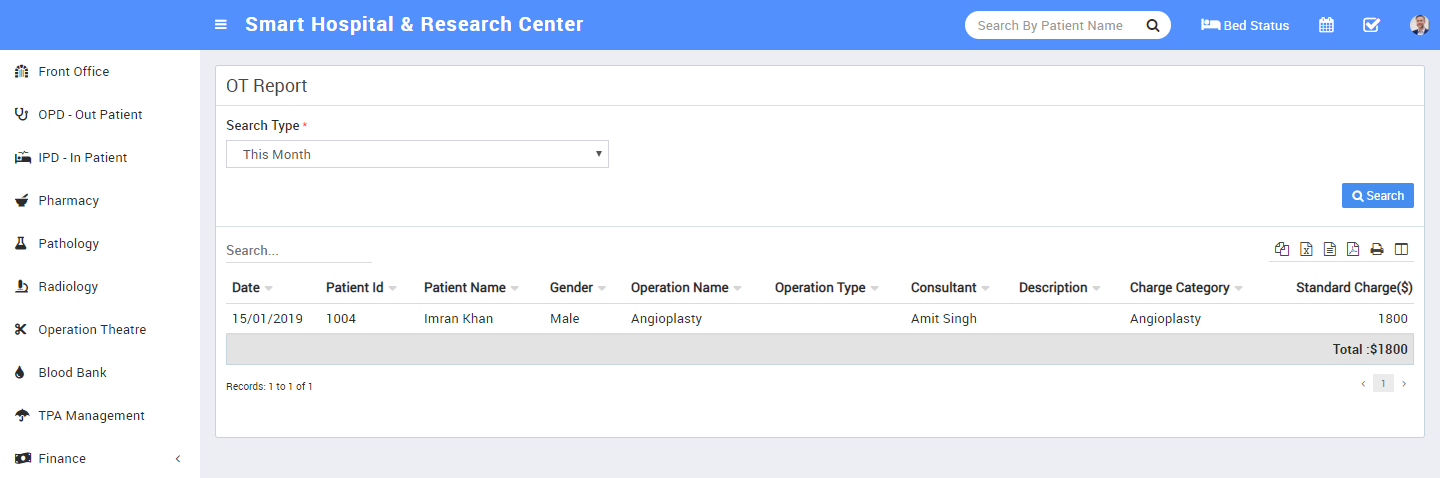Image resolution: width=1440 pixels, height=478 pixels.
Task: Open column visibility icon
Action: (1401, 249)
